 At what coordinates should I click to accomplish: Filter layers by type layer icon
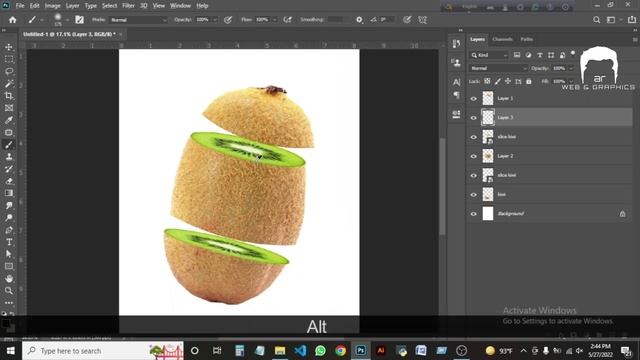540,55
